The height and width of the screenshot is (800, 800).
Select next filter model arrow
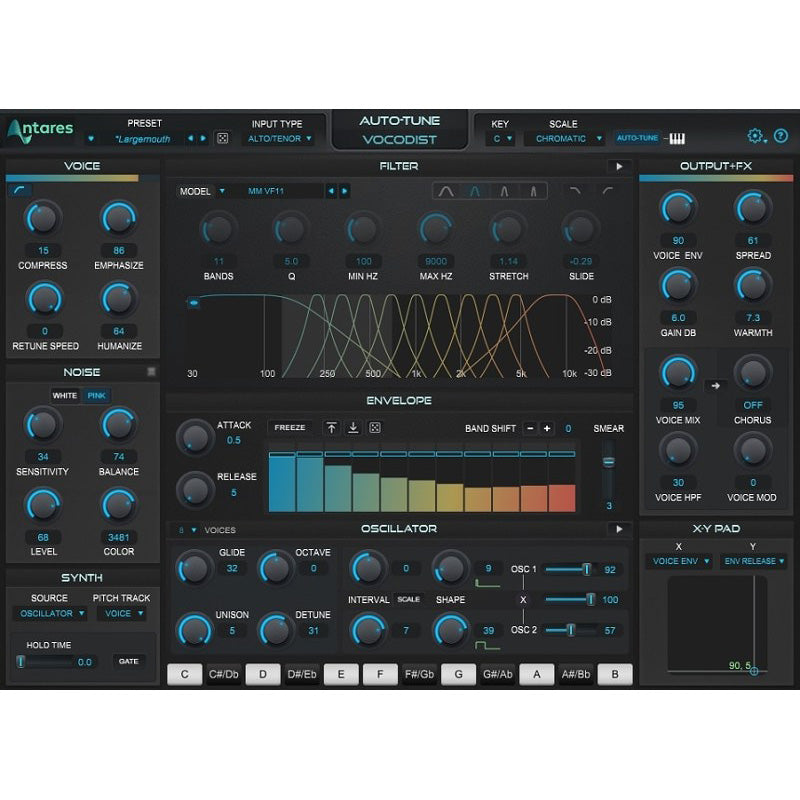344,191
